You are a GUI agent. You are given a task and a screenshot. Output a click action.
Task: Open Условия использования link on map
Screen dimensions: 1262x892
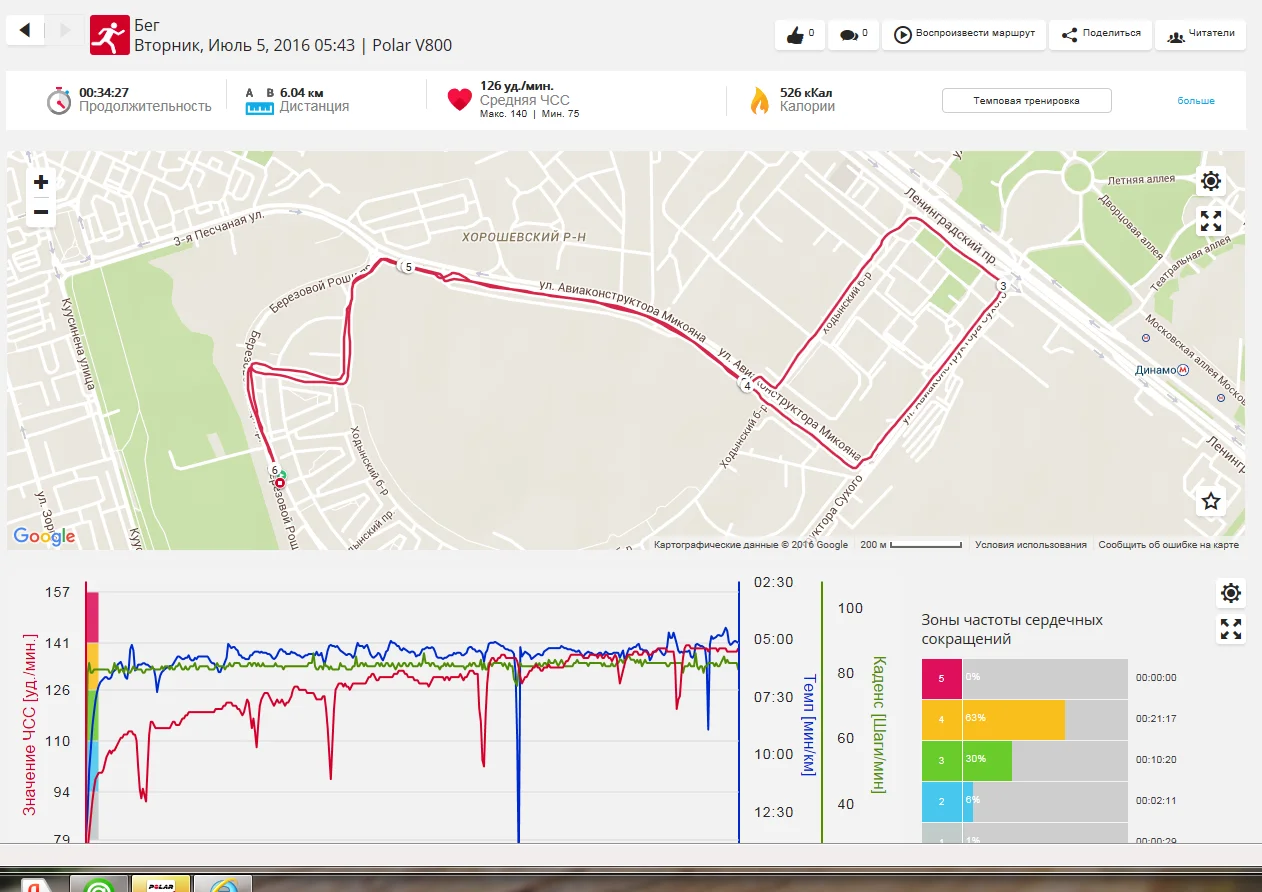[x=1031, y=545]
